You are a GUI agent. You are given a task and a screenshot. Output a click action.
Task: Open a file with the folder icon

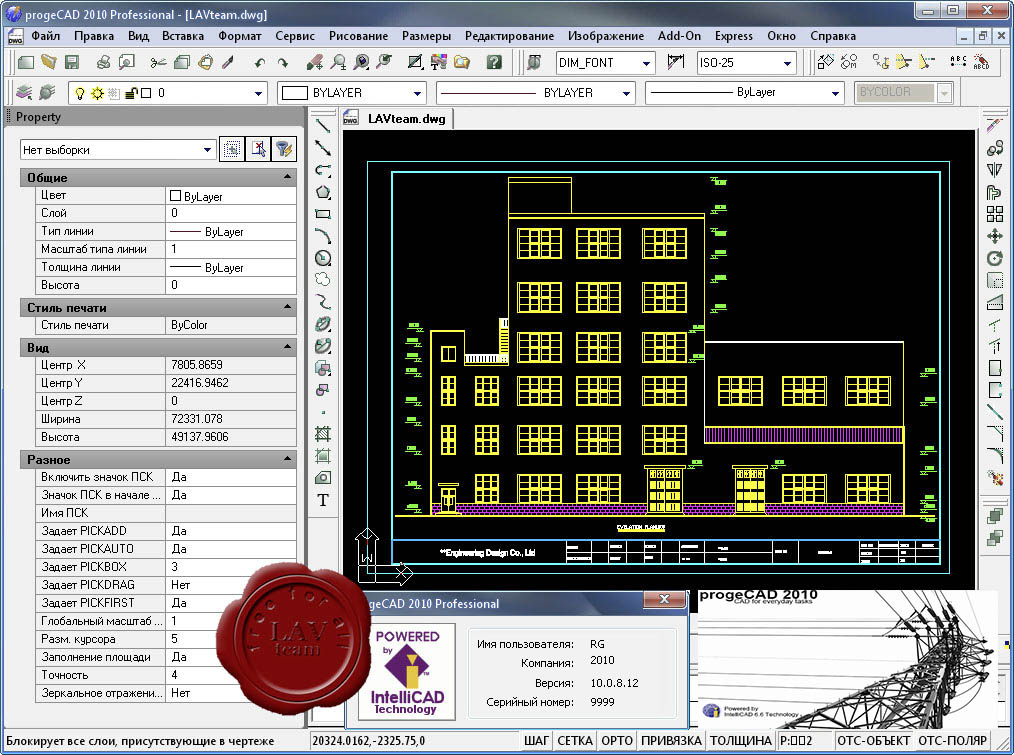pyautogui.click(x=49, y=62)
